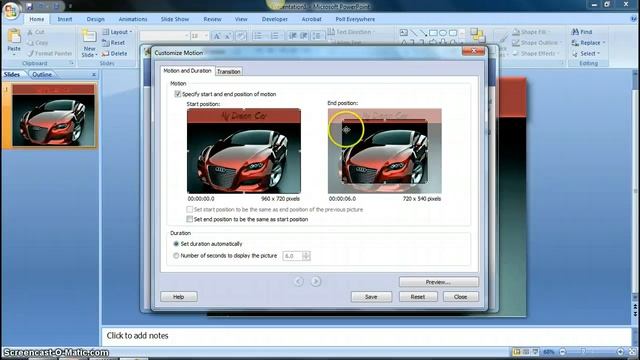The width and height of the screenshot is (640, 360).
Task: Open the Select dropdown in Editing group
Action: 586,53
